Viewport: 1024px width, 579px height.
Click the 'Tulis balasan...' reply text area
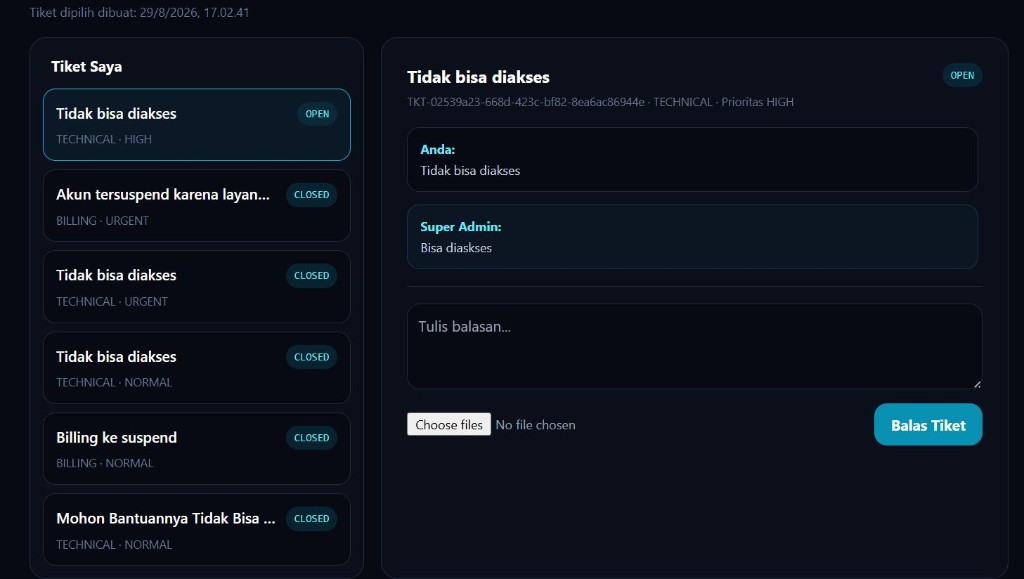[694, 346]
